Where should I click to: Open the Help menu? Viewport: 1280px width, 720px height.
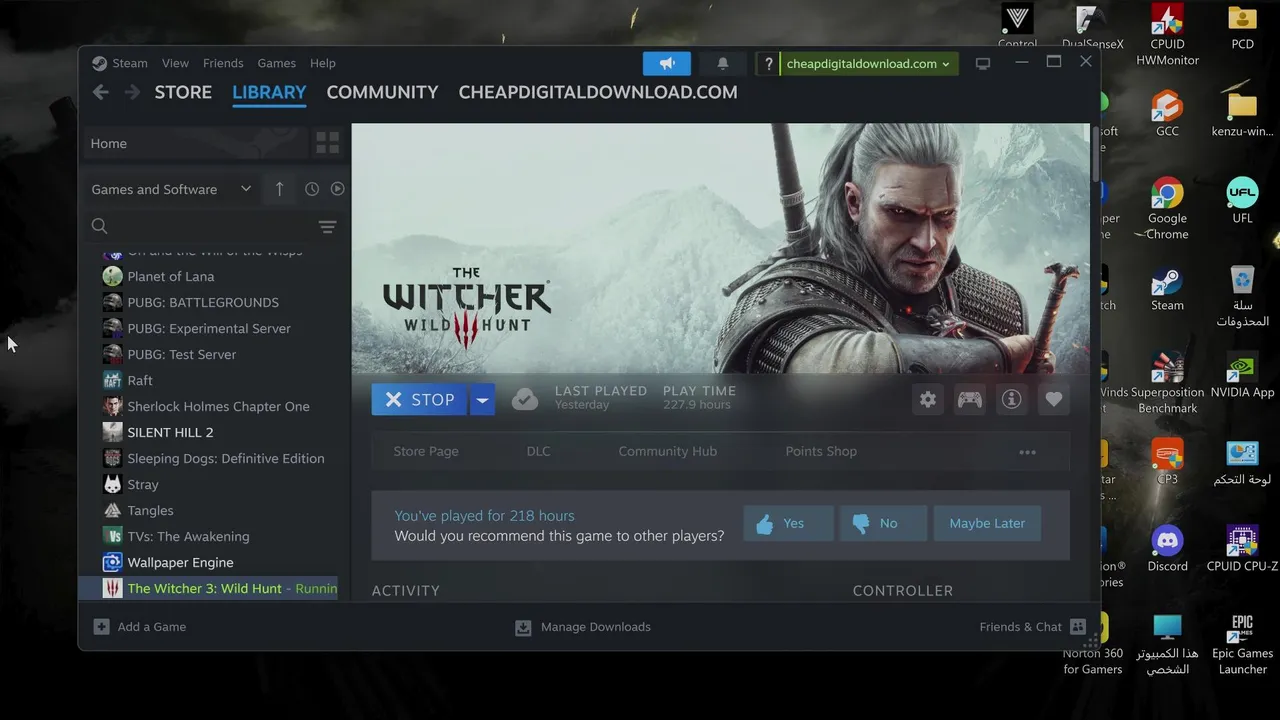(322, 63)
